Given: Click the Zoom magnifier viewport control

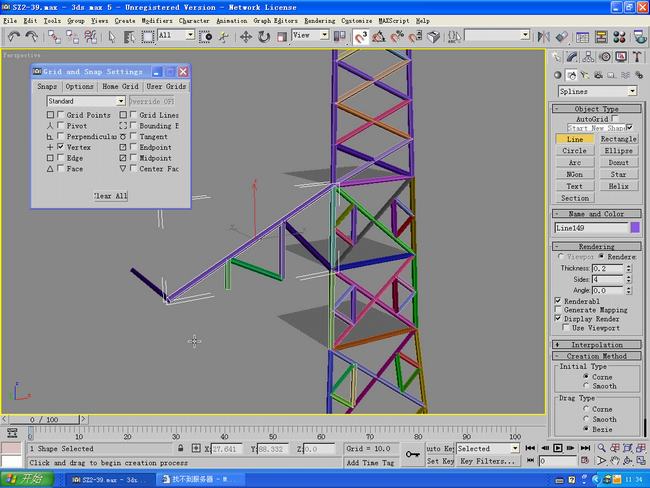Looking at the screenshot, I should 601,448.
